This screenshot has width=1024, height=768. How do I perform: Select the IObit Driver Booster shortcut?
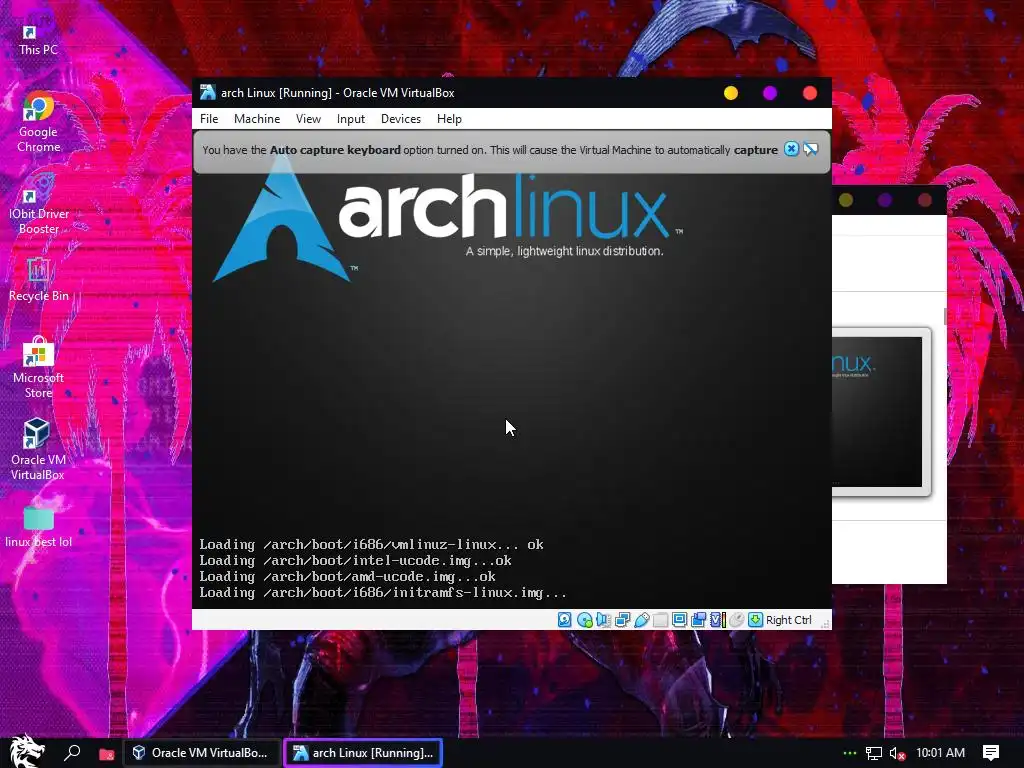[38, 205]
